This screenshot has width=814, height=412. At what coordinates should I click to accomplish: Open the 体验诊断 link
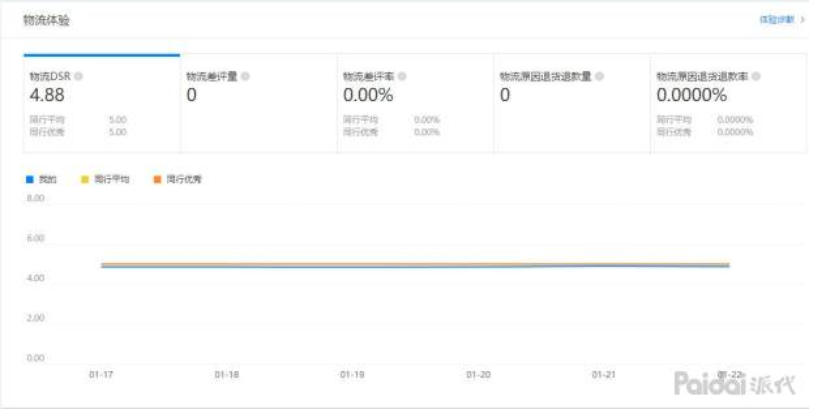[x=776, y=20]
